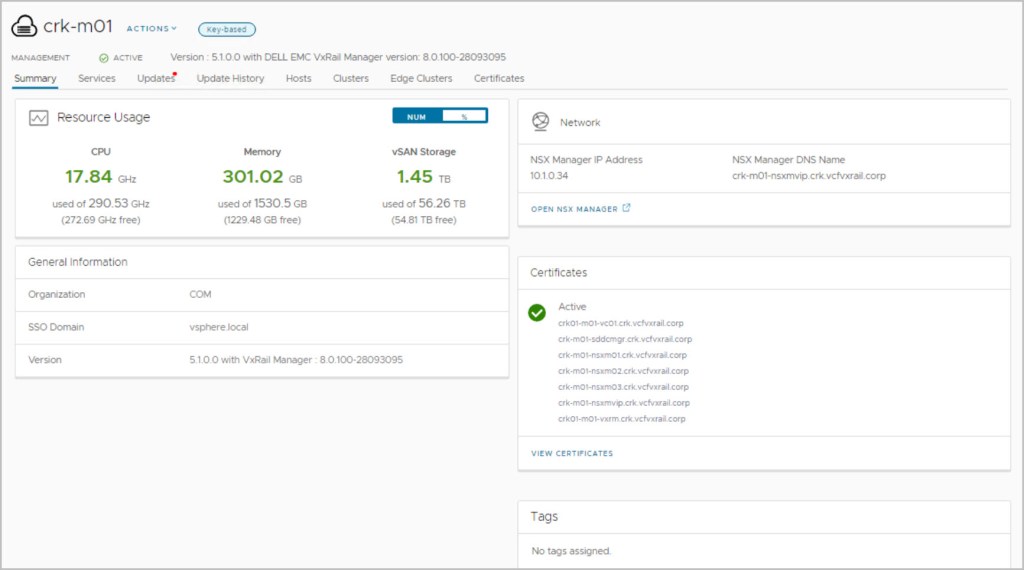This screenshot has width=1024, height=570.
Task: Click the OPEN NSX MANAGER link
Action: click(574, 209)
